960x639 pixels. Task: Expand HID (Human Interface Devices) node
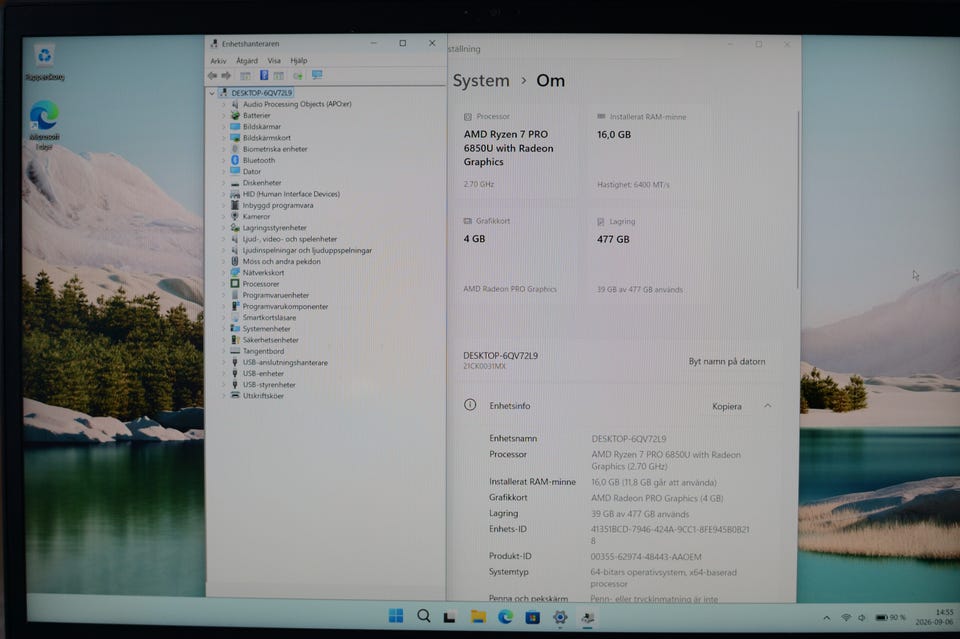pyautogui.click(x=223, y=193)
